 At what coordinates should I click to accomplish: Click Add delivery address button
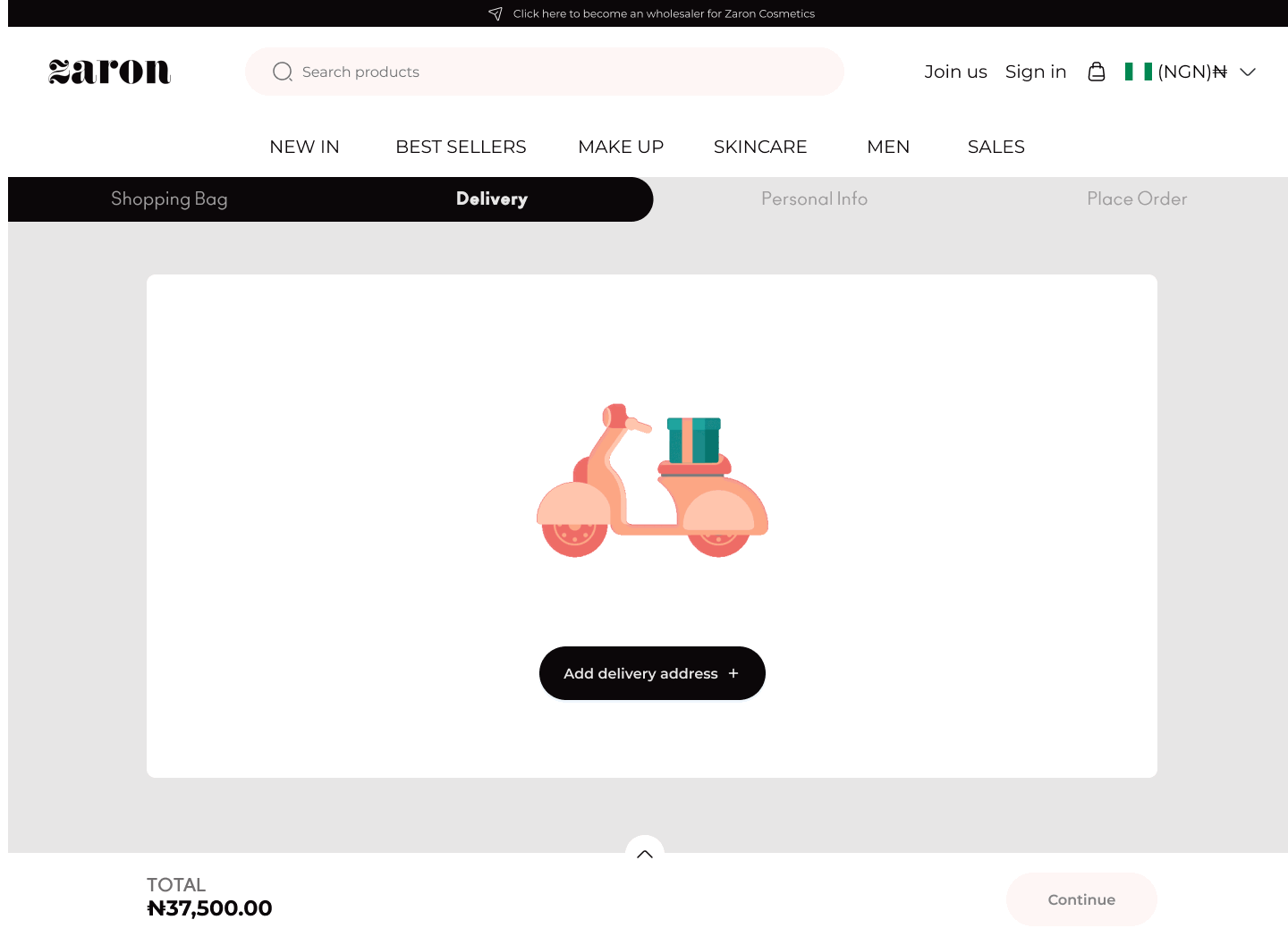point(652,673)
